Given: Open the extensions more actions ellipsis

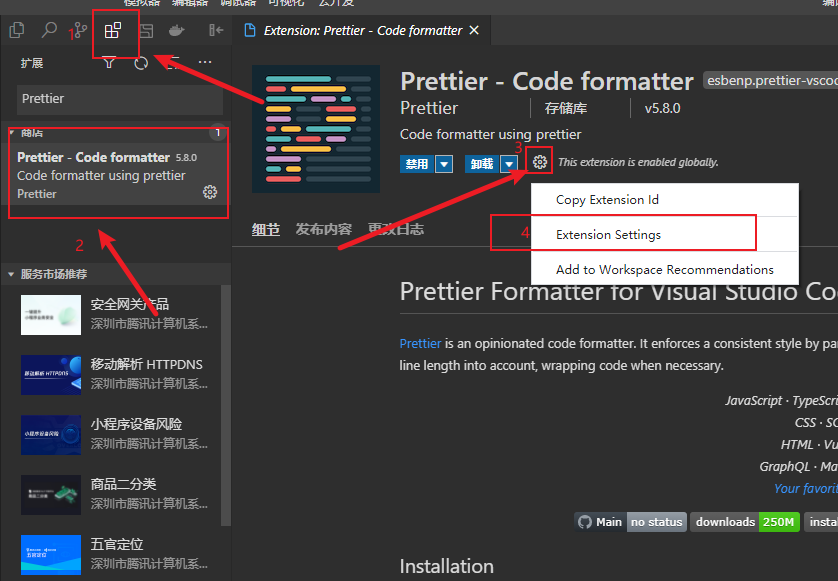Looking at the screenshot, I should coord(205,63).
